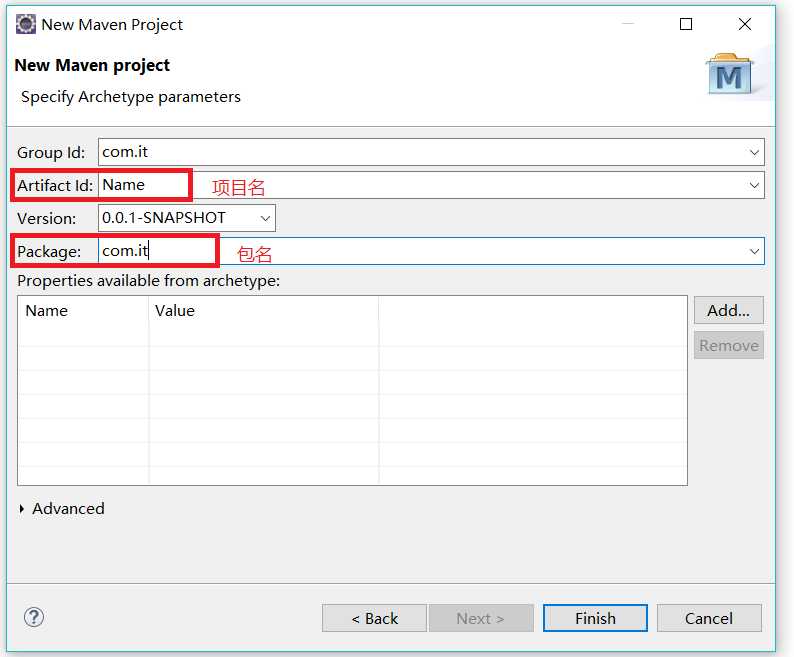Click the Add... property button

pyautogui.click(x=729, y=310)
